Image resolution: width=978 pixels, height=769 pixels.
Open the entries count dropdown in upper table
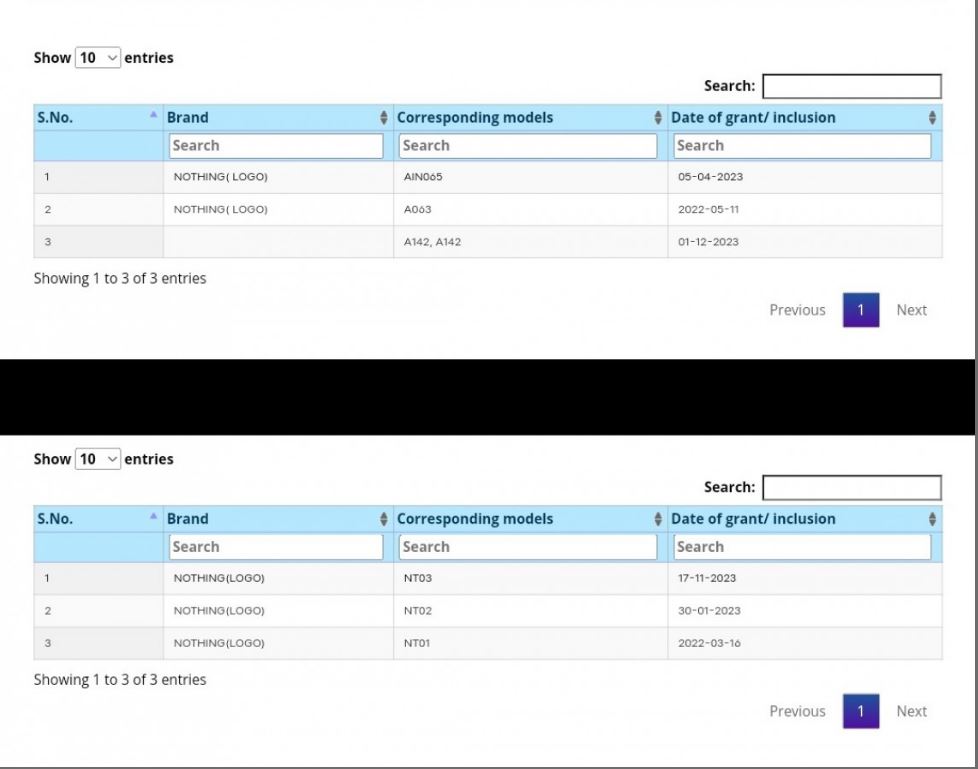pos(97,57)
